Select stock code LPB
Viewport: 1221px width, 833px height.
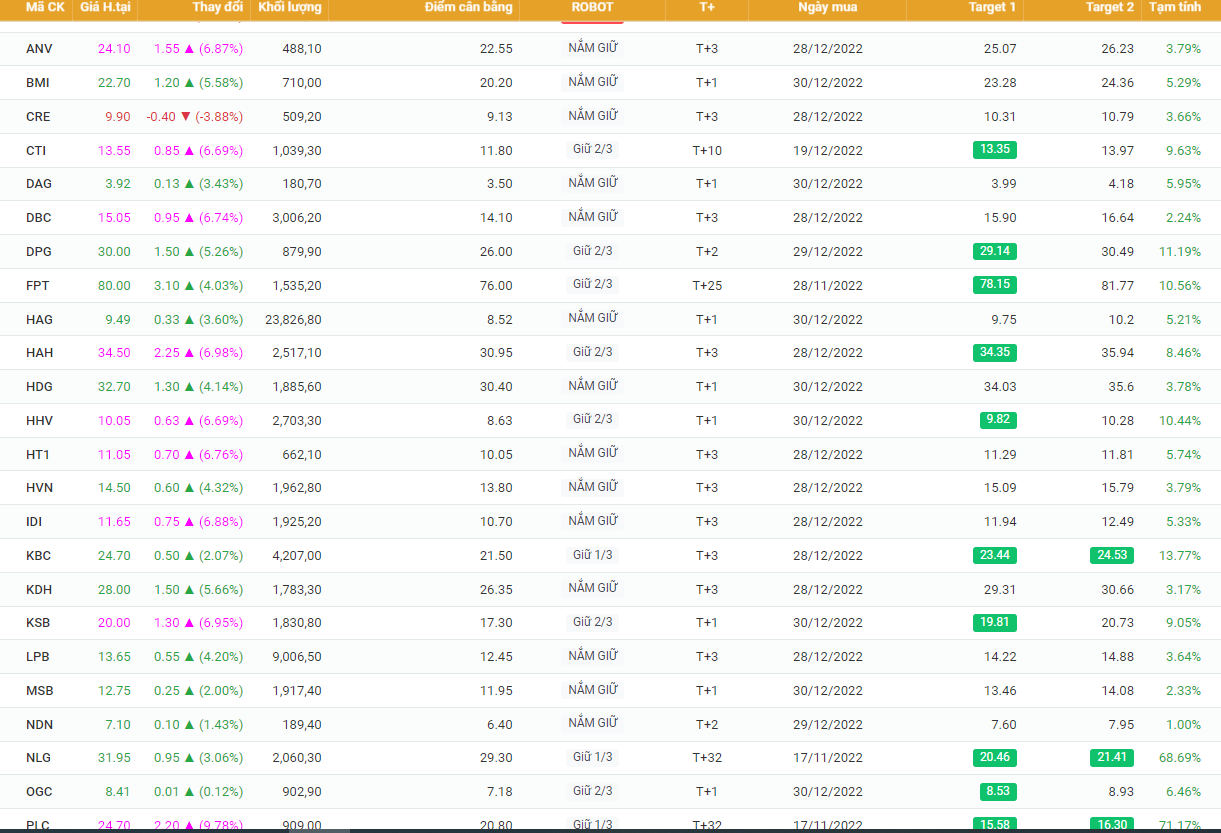click(38, 657)
